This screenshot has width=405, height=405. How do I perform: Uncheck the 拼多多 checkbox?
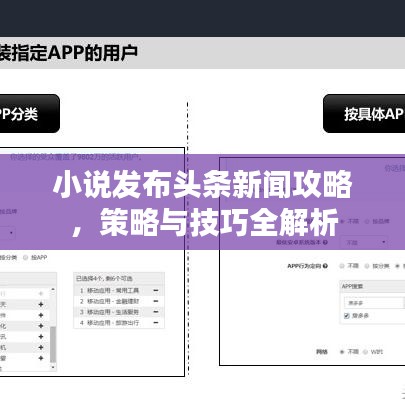(347, 316)
